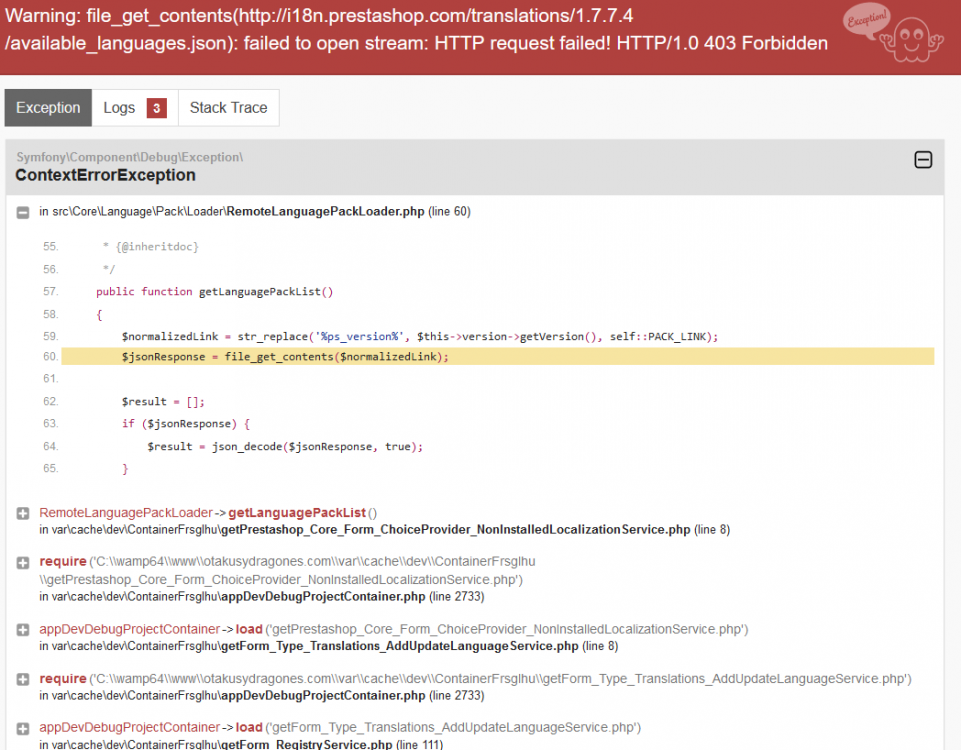The height and width of the screenshot is (750, 961).
Task: Click the getLanguagePackList method name
Action: pos(297,512)
